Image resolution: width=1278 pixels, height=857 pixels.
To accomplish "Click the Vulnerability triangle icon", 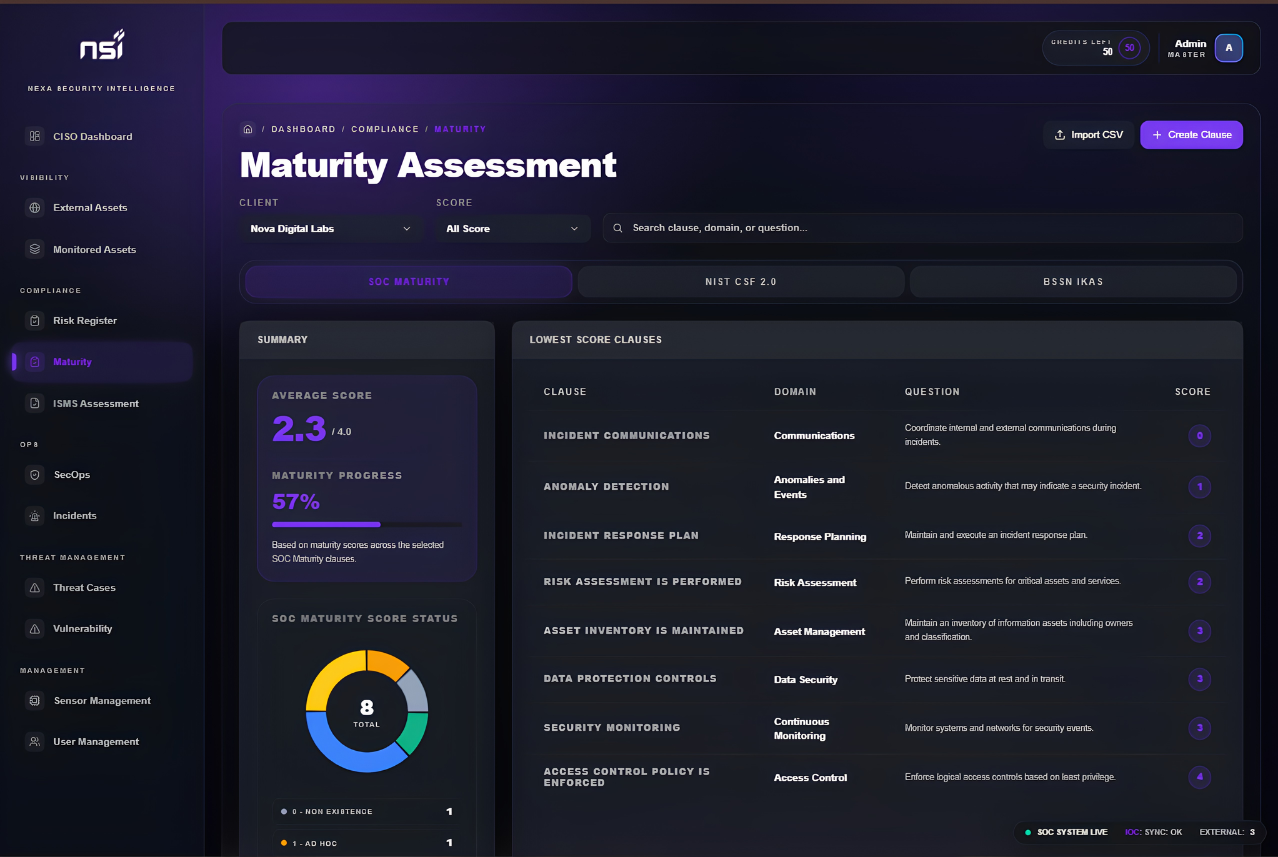I will click(35, 629).
